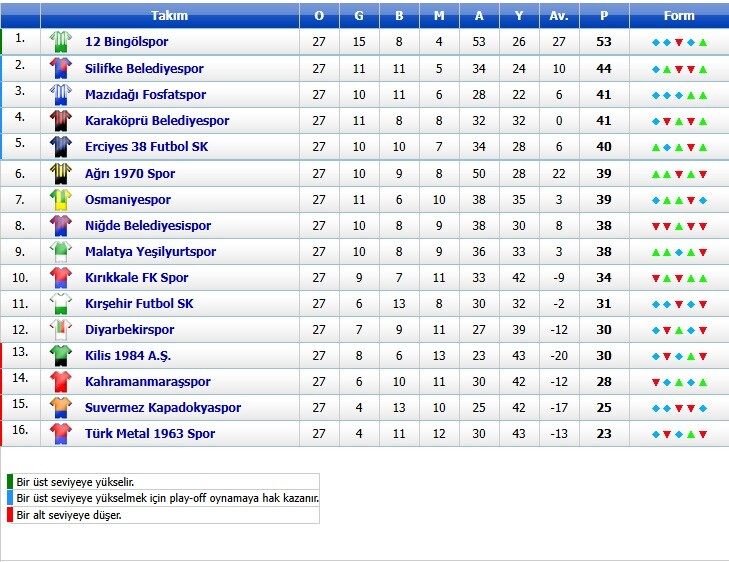Click the Karaköprü Belediyespor jersey icon
The image size is (729, 562).
(61, 121)
